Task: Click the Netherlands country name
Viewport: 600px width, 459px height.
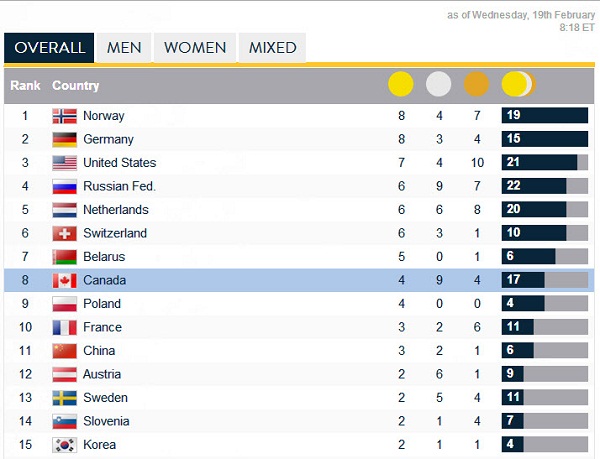Action: pyautogui.click(x=115, y=210)
